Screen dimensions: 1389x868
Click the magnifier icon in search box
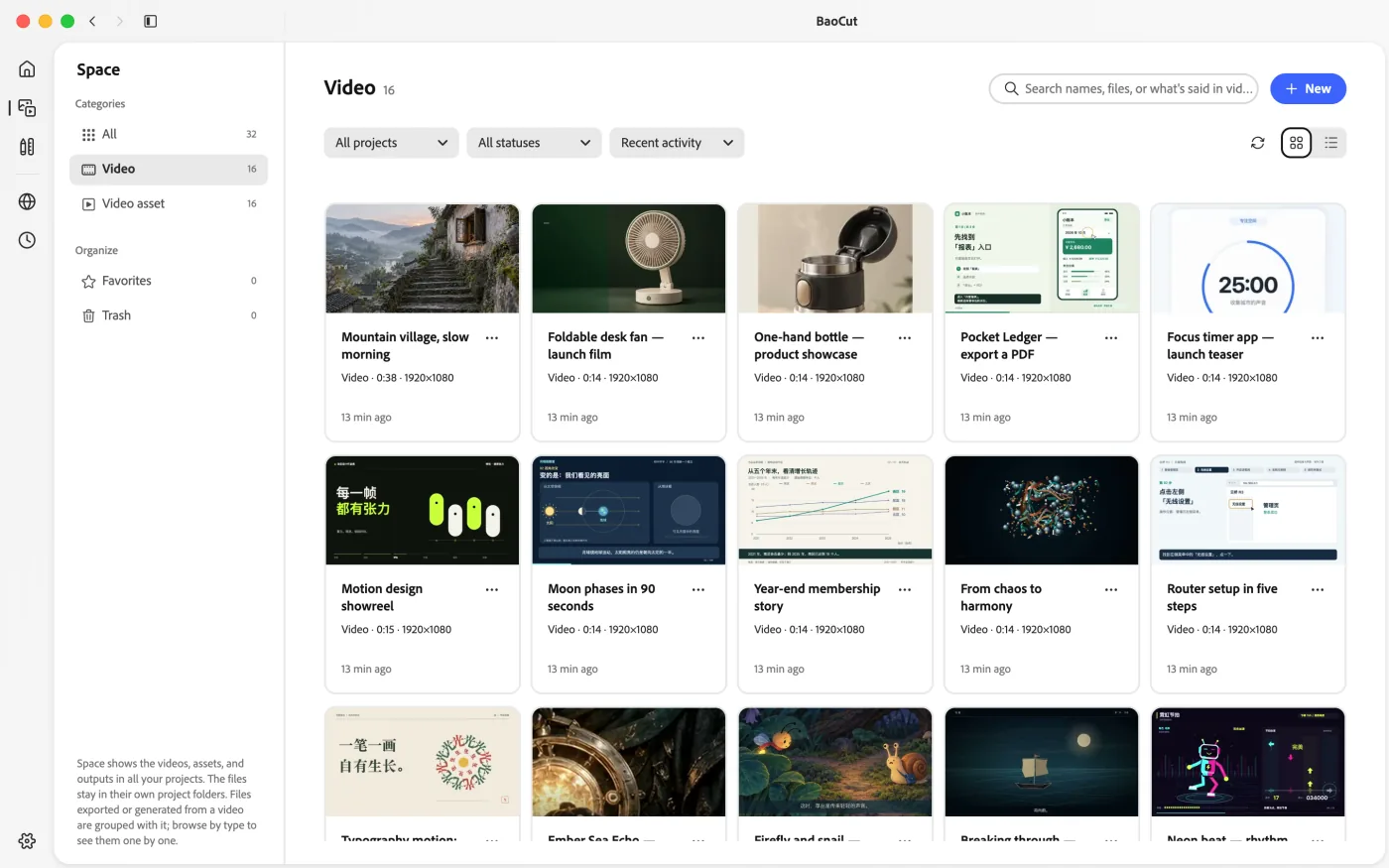tap(1011, 88)
